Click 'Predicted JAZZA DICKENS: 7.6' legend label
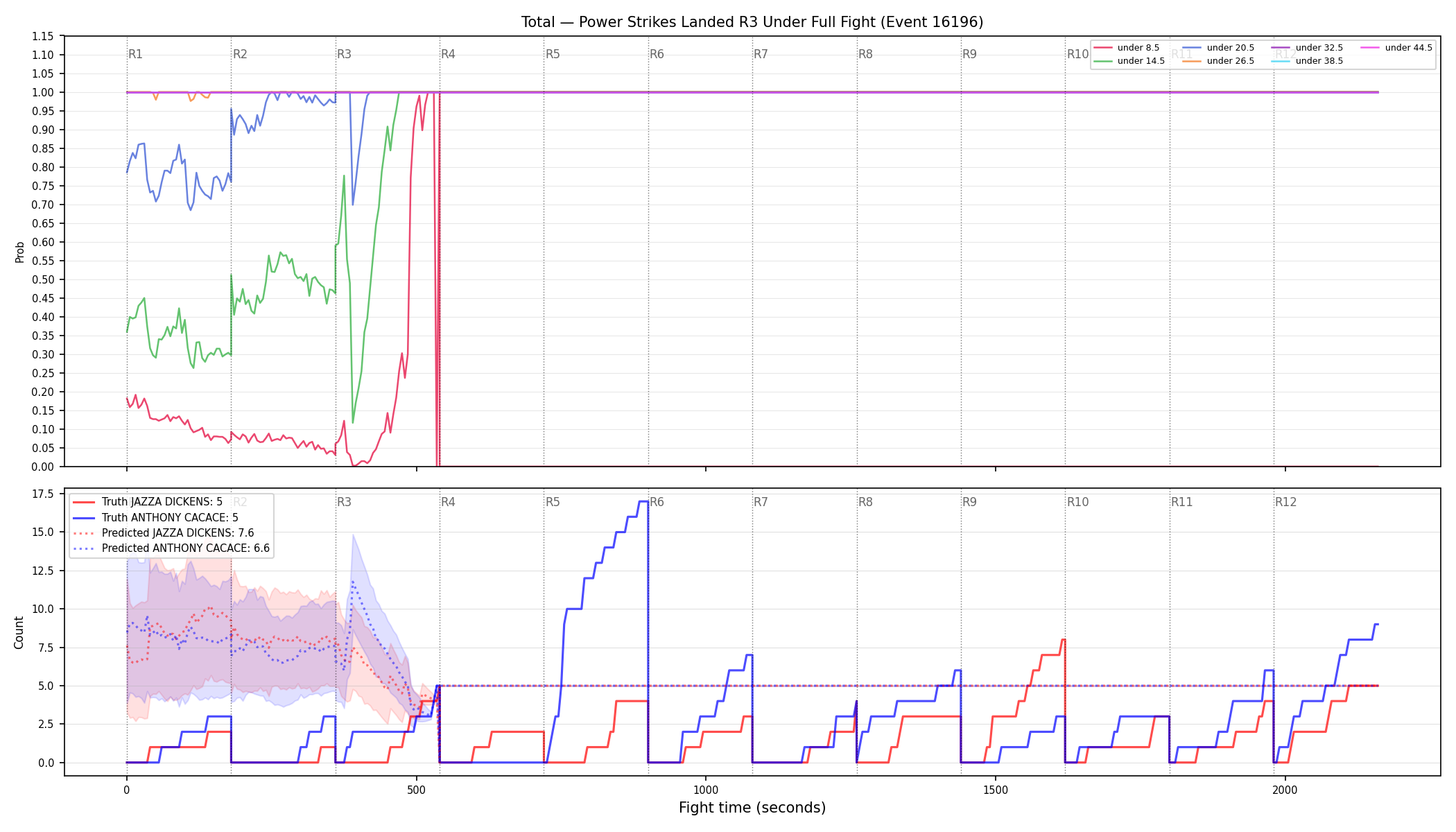The width and height of the screenshot is (1456, 832). click(177, 533)
